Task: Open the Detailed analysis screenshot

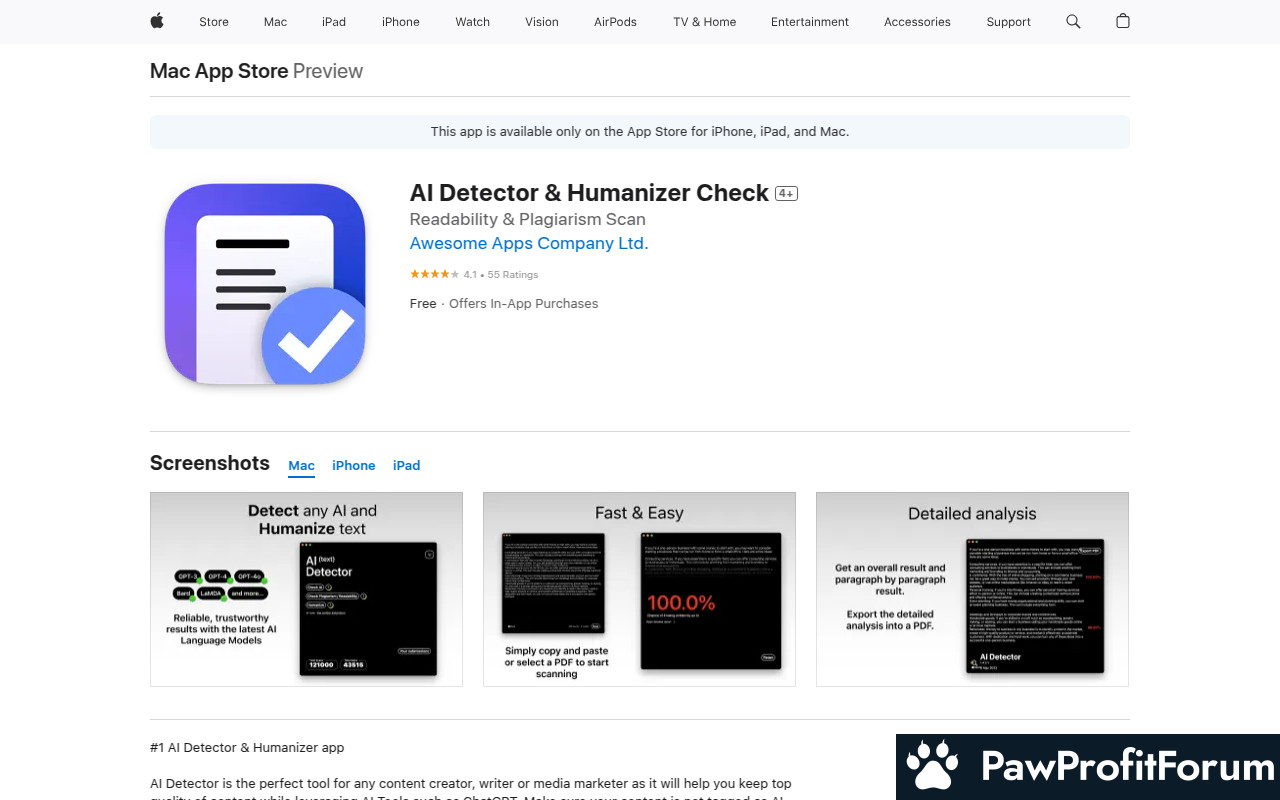Action: (x=972, y=589)
